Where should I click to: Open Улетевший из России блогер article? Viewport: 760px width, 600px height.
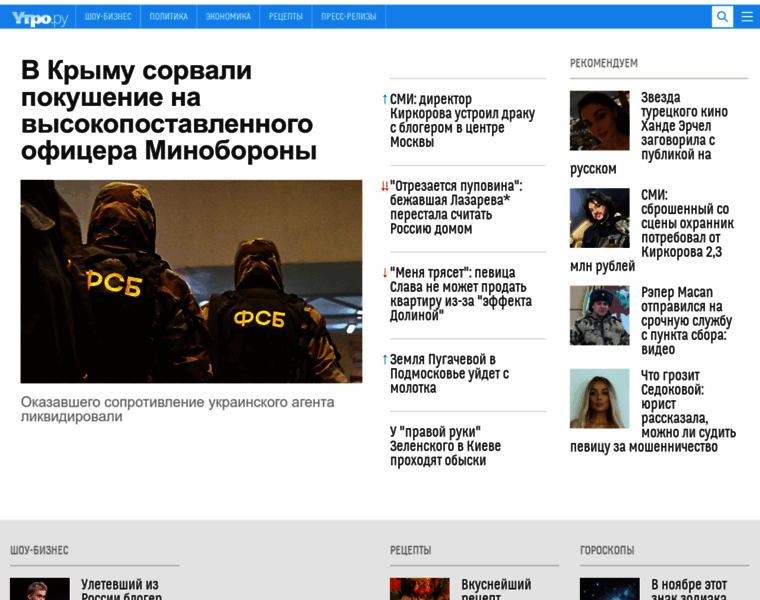(121, 588)
